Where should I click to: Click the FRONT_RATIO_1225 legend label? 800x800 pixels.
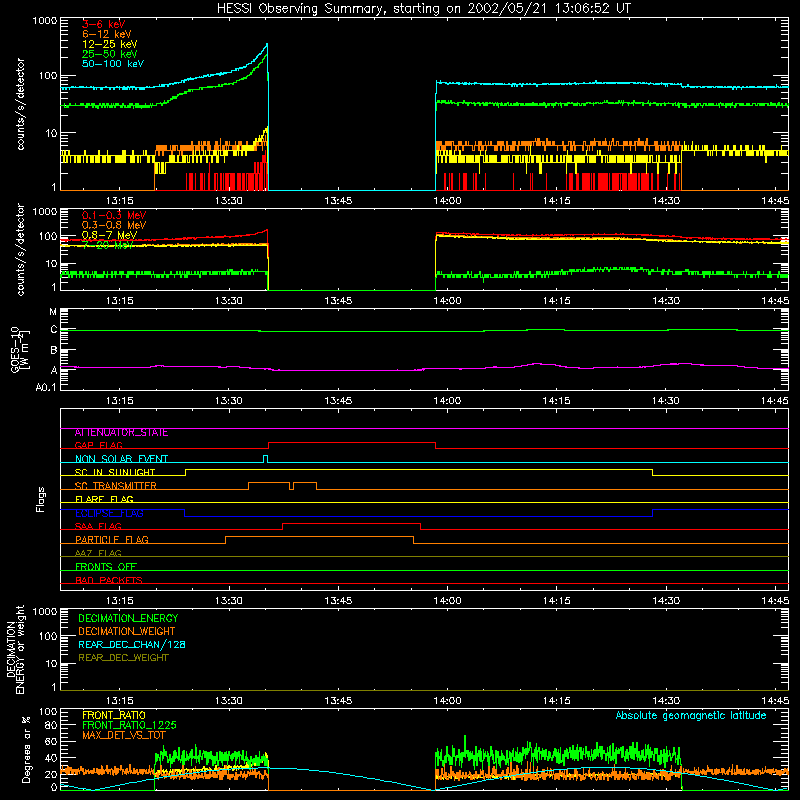(x=129, y=726)
